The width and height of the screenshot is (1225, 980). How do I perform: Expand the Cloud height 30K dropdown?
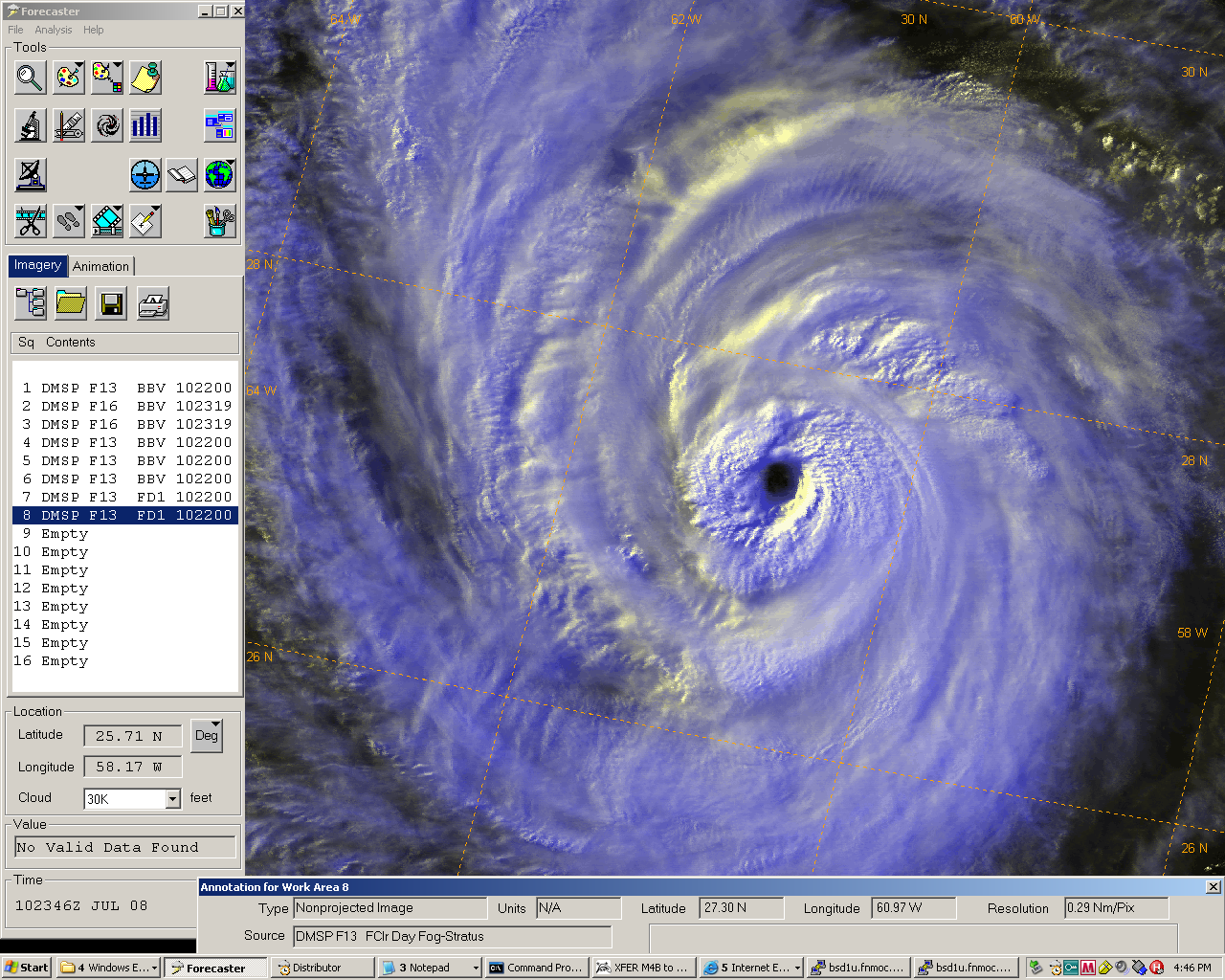pos(172,799)
